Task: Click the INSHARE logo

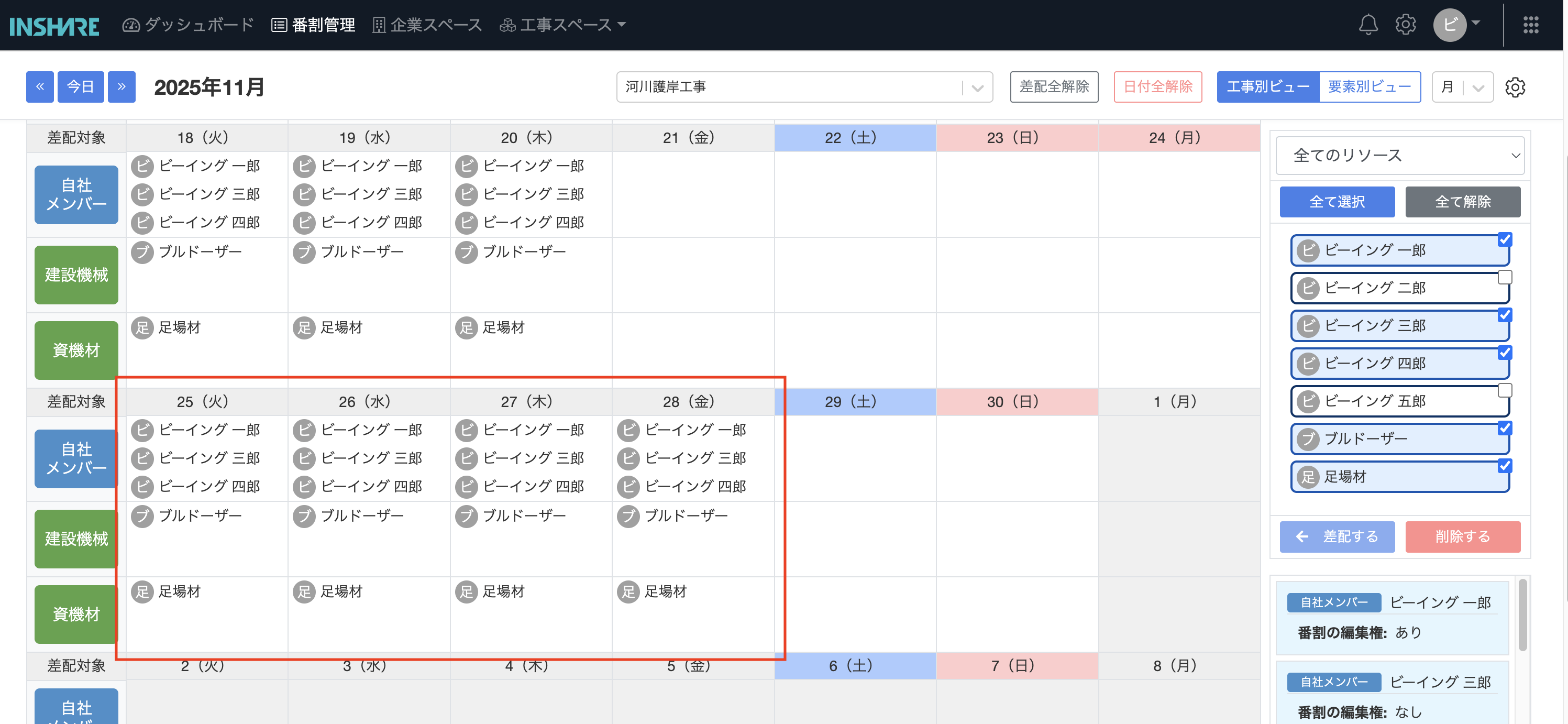Action: point(54,26)
